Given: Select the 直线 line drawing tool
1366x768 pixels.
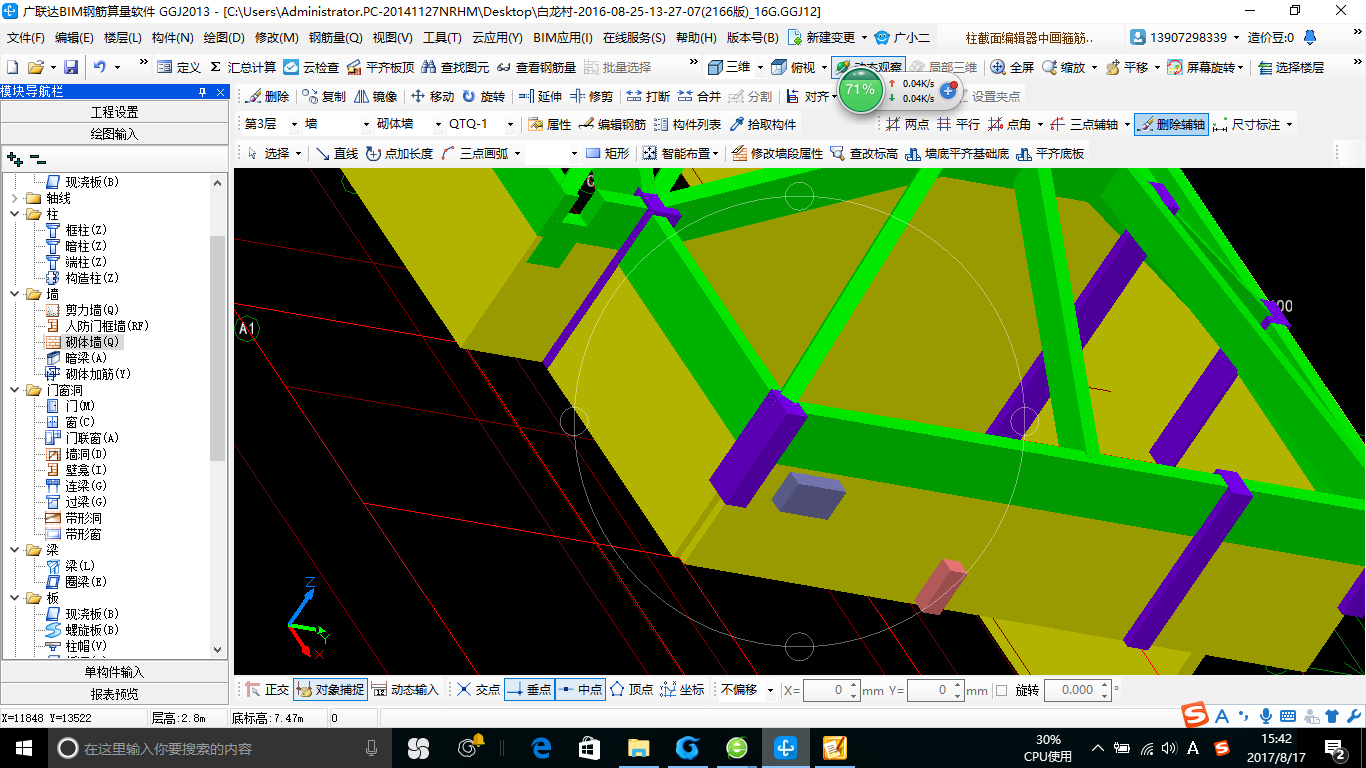Looking at the screenshot, I should 337,153.
